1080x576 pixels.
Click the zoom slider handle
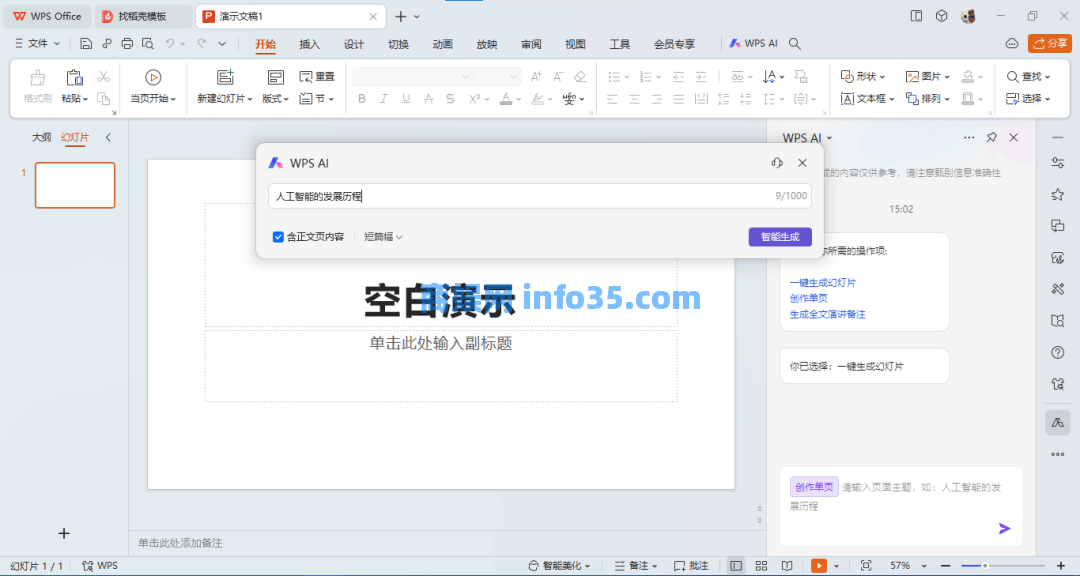985,566
